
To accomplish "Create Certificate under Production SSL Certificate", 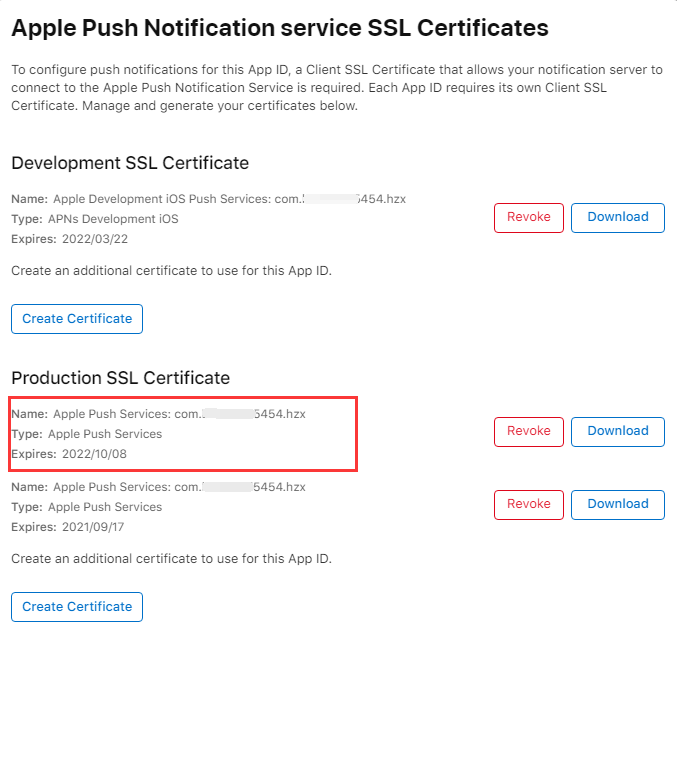I will point(77,607).
